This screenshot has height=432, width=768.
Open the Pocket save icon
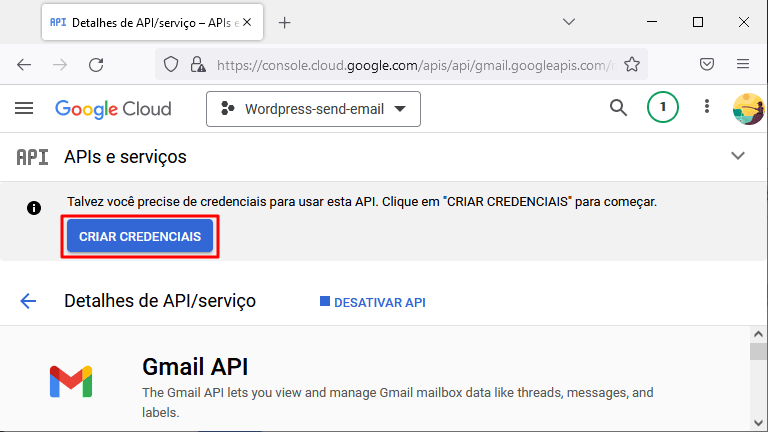point(707,64)
